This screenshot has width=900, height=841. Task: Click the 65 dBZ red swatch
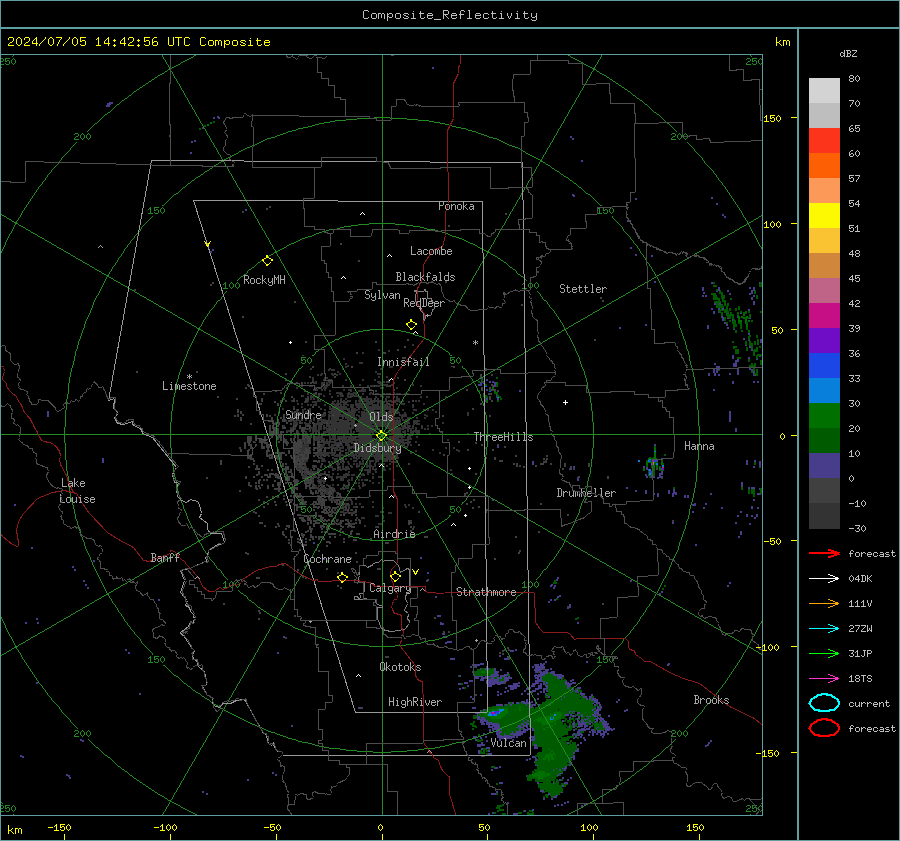pos(824,140)
